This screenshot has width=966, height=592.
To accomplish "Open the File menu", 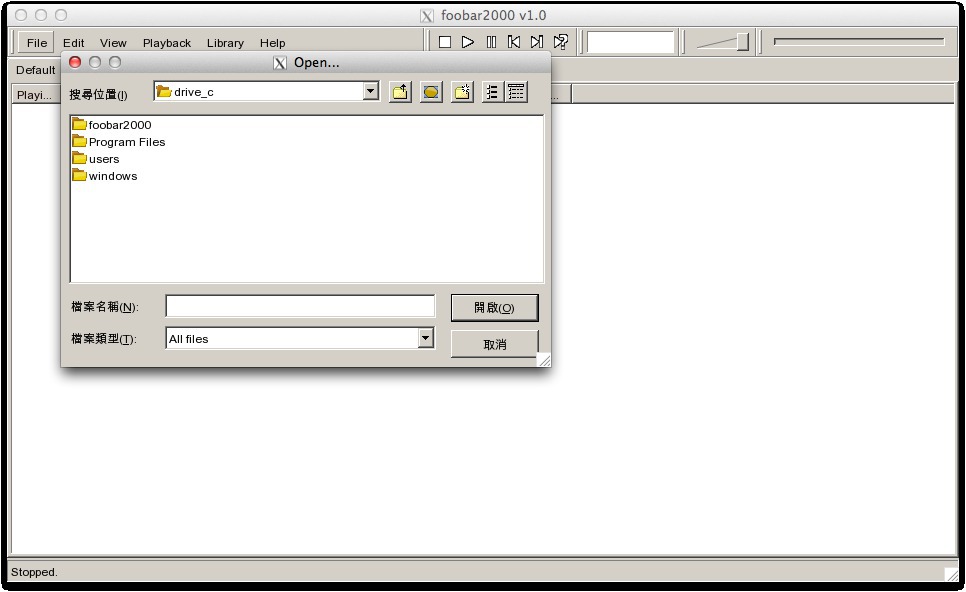I will tap(36, 43).
